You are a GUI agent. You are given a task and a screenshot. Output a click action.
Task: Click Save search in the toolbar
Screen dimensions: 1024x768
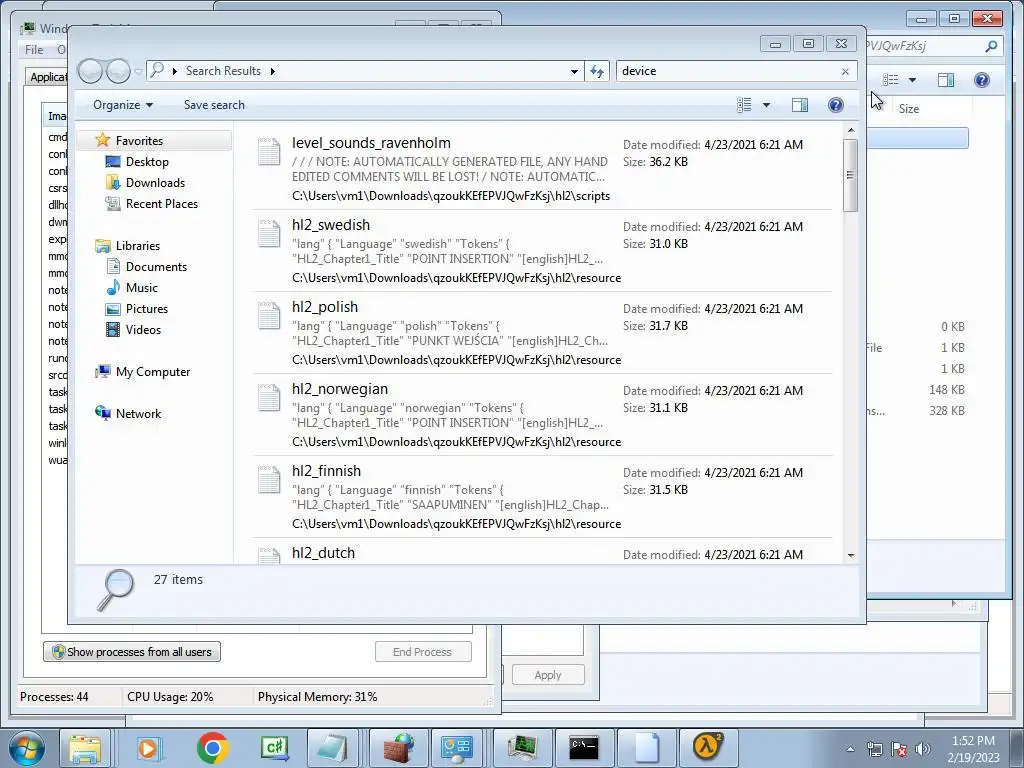pyautogui.click(x=214, y=105)
